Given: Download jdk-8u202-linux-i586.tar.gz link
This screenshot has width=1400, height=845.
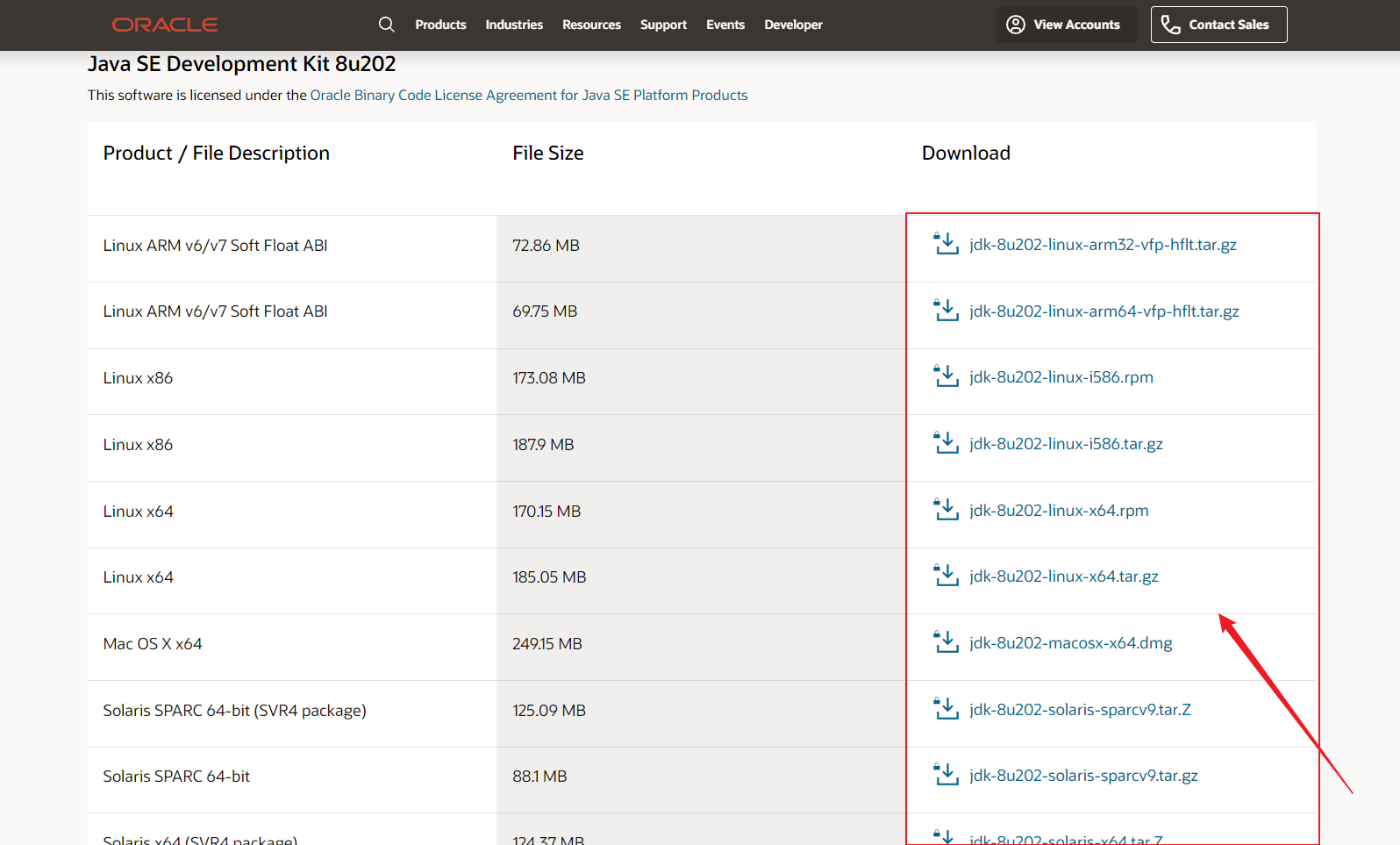Looking at the screenshot, I should [x=1066, y=444].
